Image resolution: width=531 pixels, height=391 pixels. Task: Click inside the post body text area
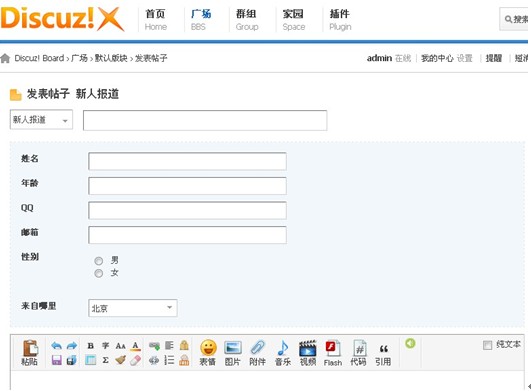[268, 380]
